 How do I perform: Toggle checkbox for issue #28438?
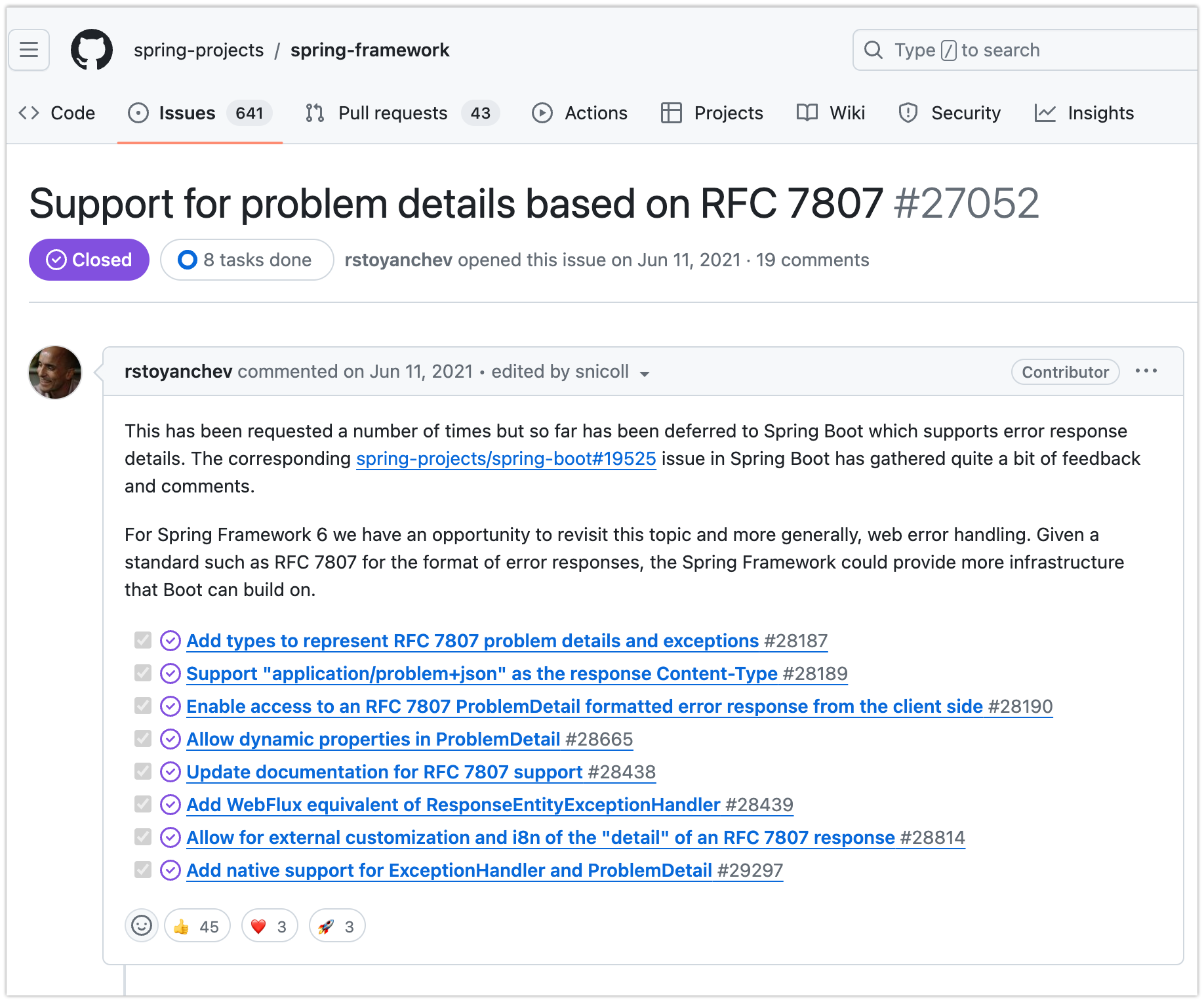click(143, 771)
